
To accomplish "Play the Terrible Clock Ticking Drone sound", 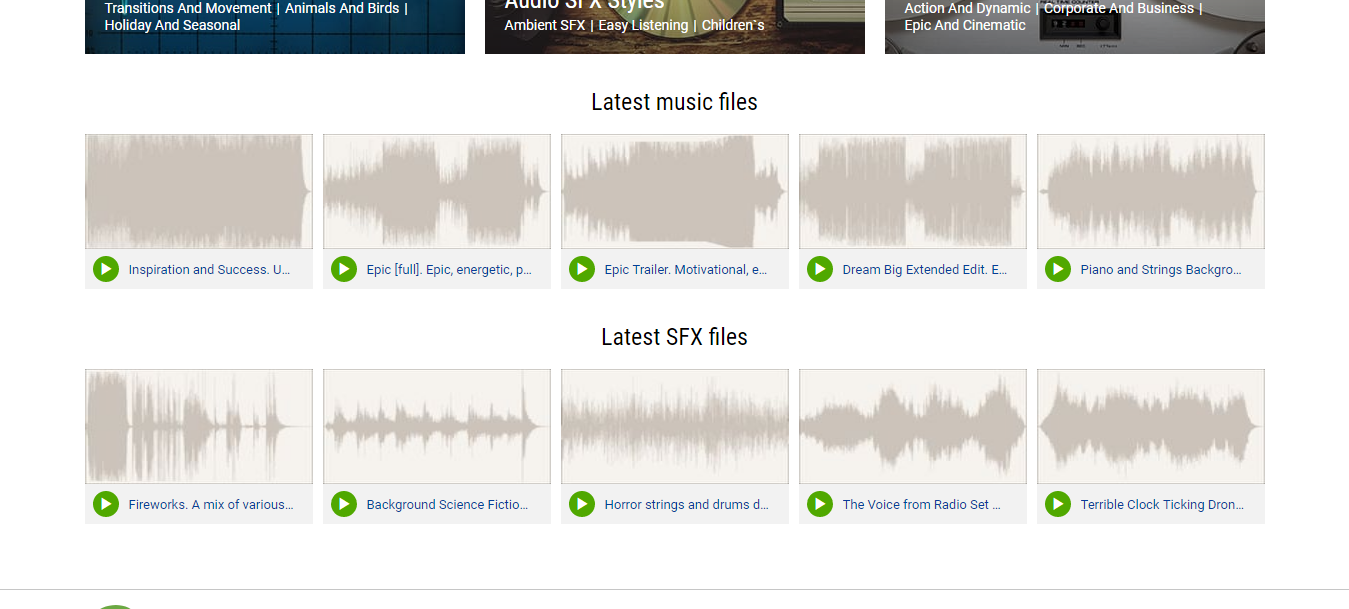I will (x=1058, y=504).
